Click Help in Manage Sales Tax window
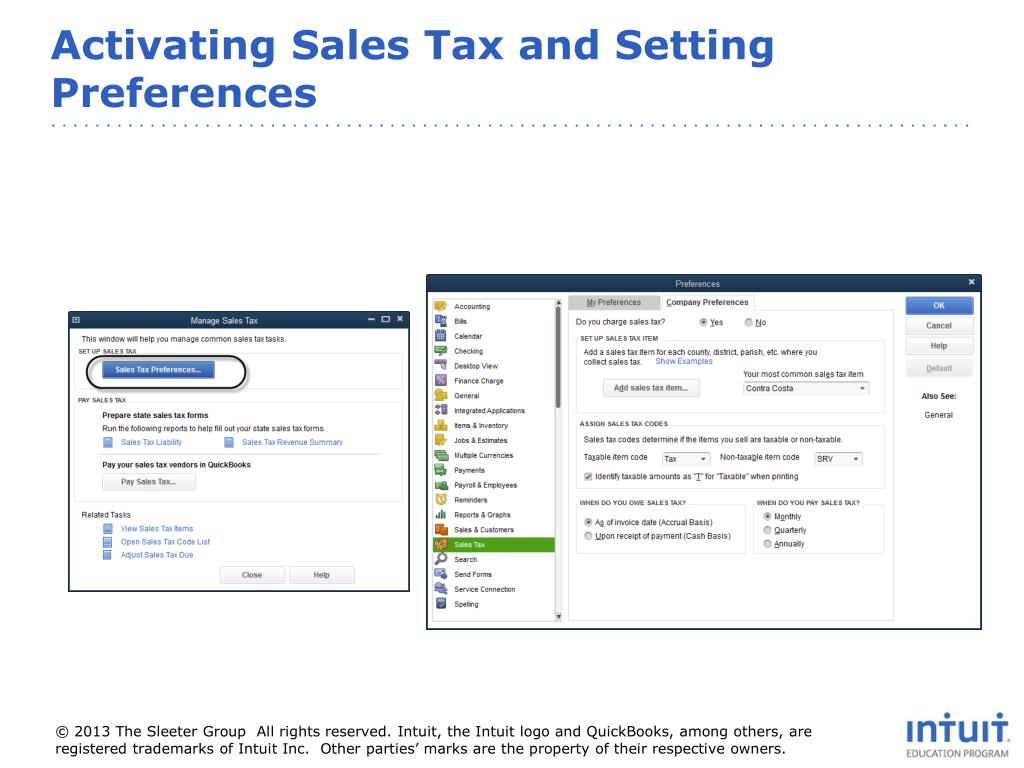This screenshot has height=768, width=1024. pos(321,575)
